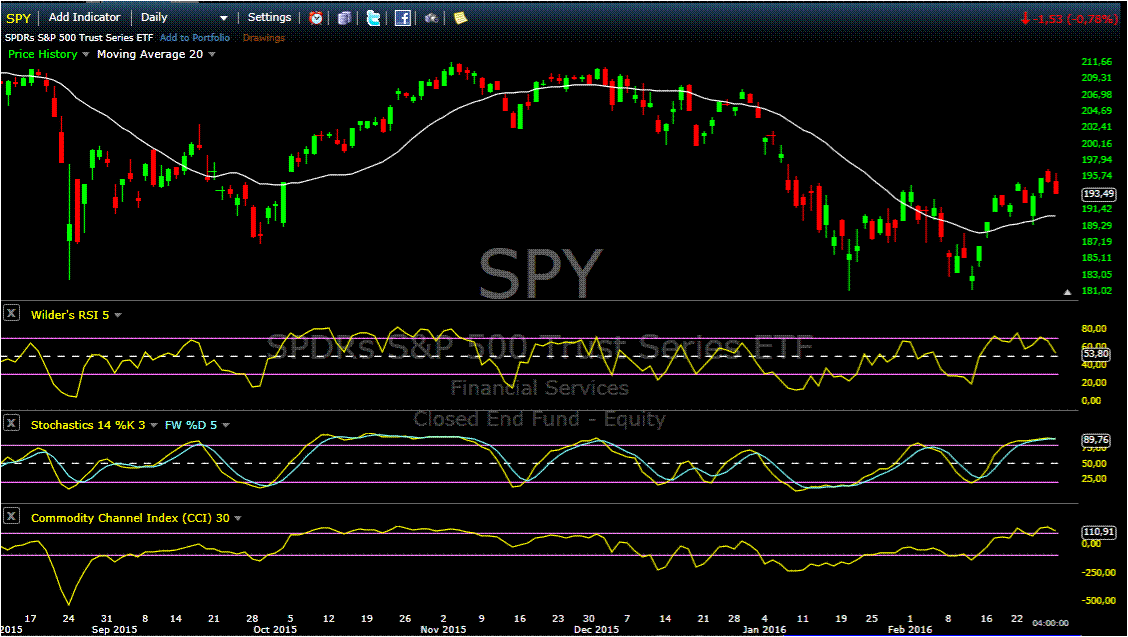1128x637 pixels.
Task: Click the 211,66 price axis label
Action: 1096,62
